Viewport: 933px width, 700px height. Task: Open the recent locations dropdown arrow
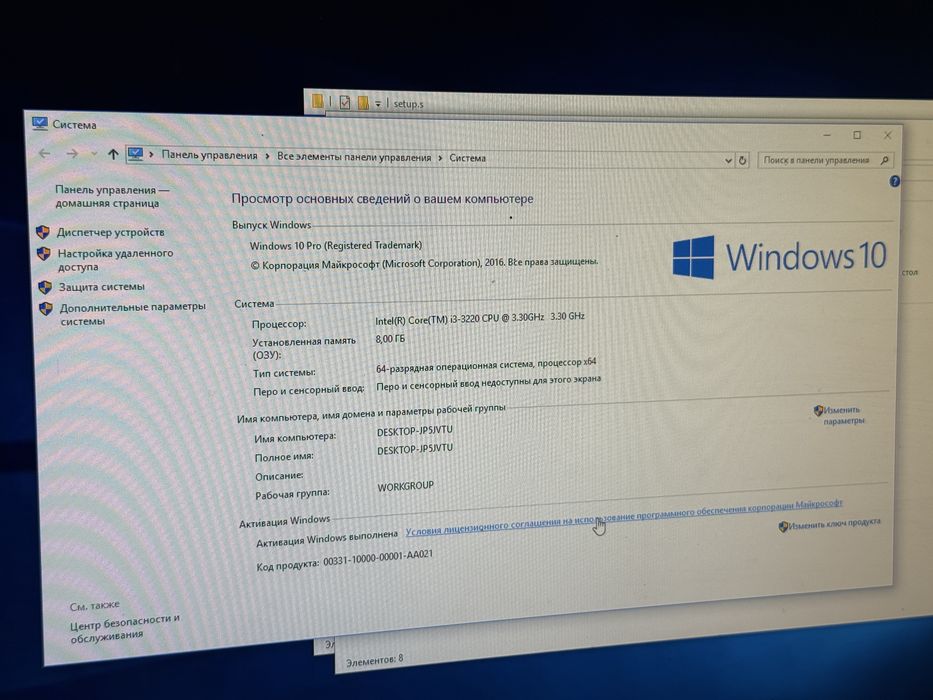(x=93, y=154)
